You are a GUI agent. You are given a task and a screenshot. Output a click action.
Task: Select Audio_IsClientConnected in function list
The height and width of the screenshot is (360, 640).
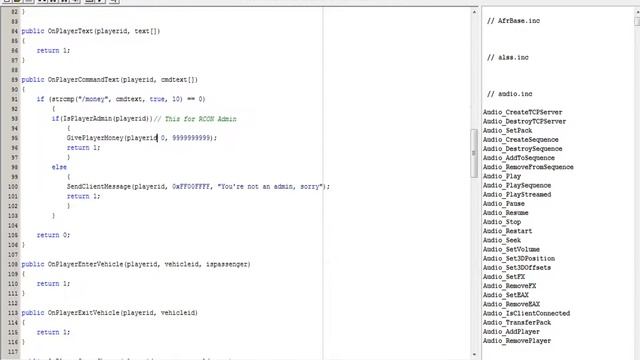527,313
